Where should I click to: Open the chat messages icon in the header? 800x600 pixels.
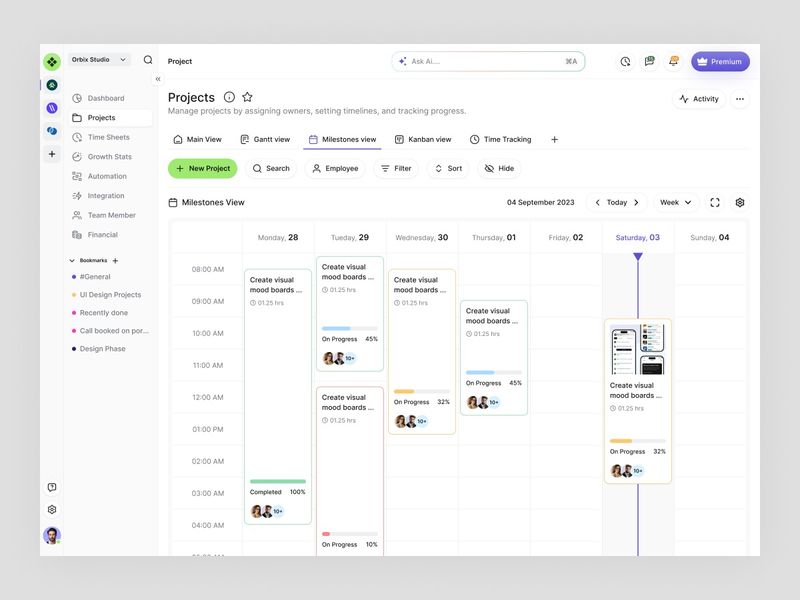point(650,61)
